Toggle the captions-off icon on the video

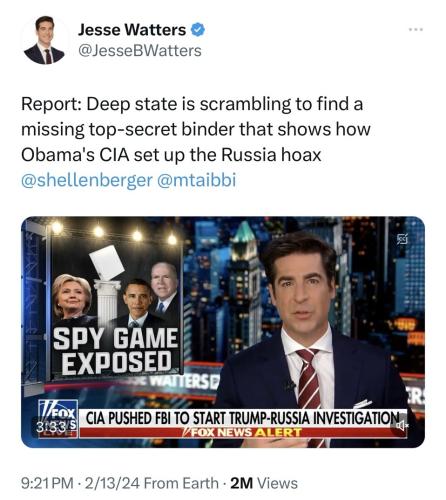pyautogui.click(x=402, y=239)
